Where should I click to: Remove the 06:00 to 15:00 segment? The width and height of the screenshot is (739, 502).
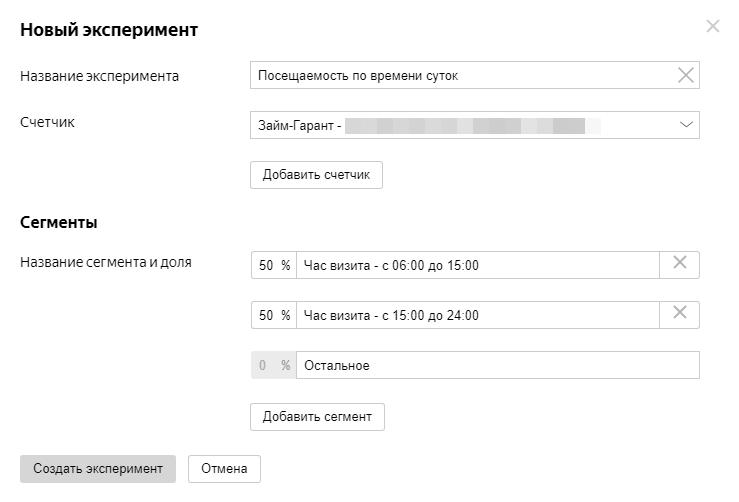[x=679, y=264]
